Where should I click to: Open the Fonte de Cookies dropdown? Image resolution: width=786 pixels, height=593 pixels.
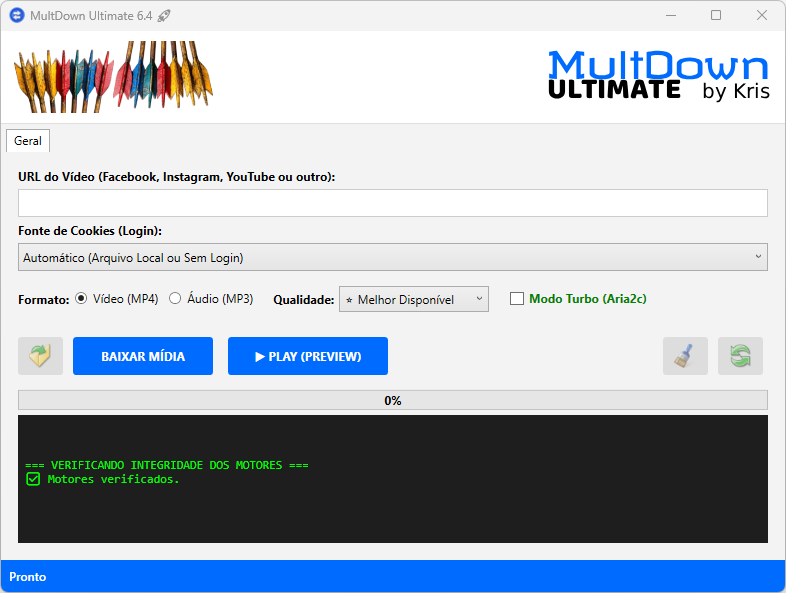392,257
